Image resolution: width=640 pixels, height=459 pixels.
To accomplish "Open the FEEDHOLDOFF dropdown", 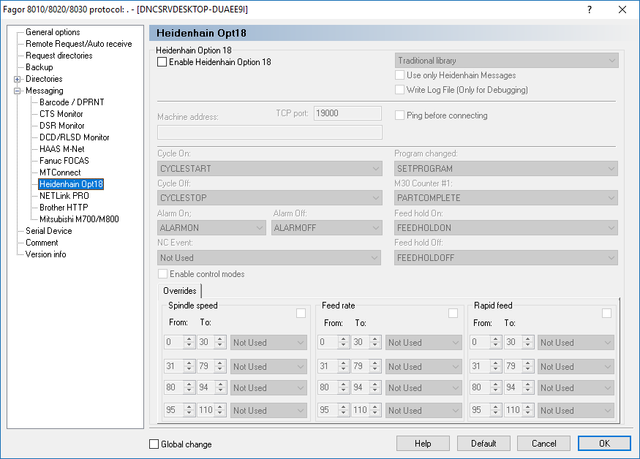I will click(x=506, y=258).
